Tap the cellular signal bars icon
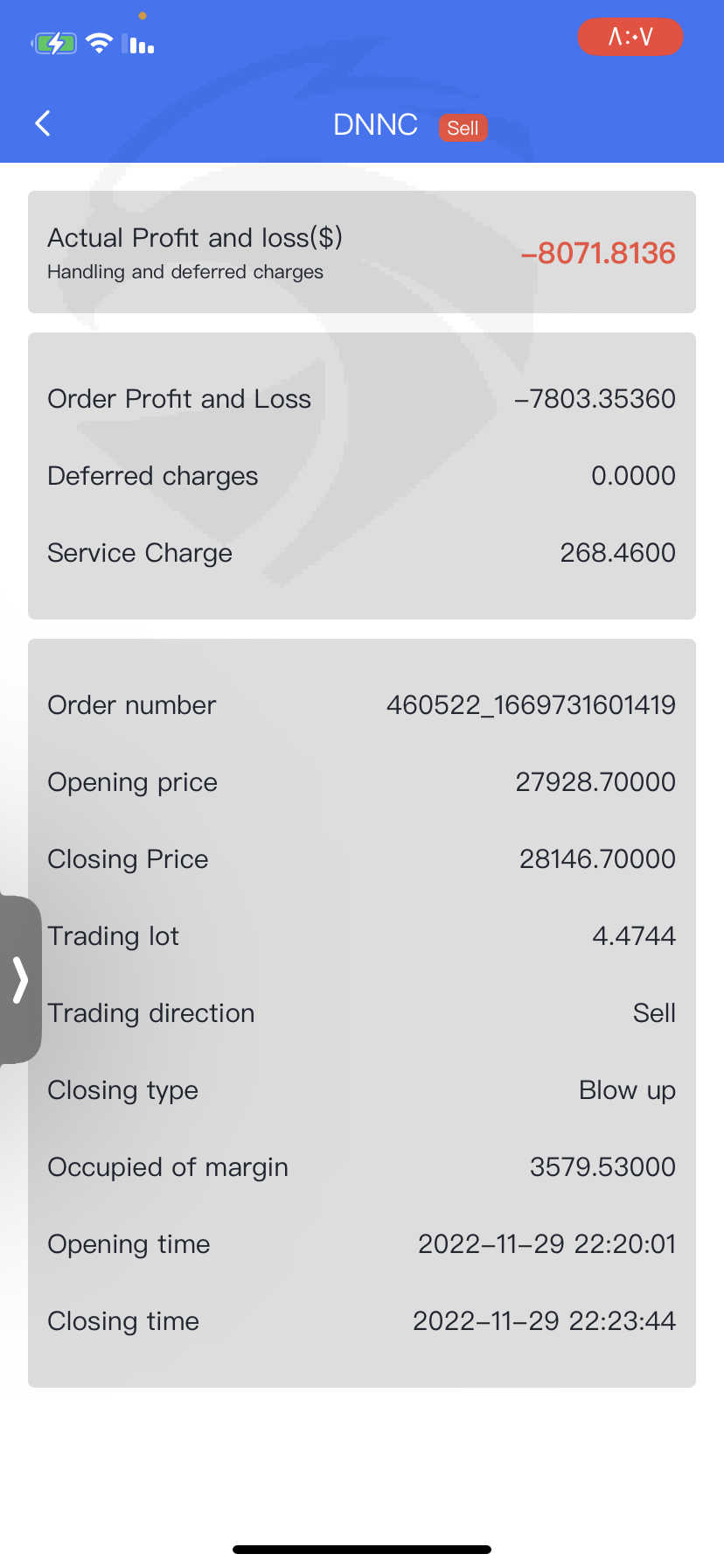724x1568 pixels. point(138,44)
